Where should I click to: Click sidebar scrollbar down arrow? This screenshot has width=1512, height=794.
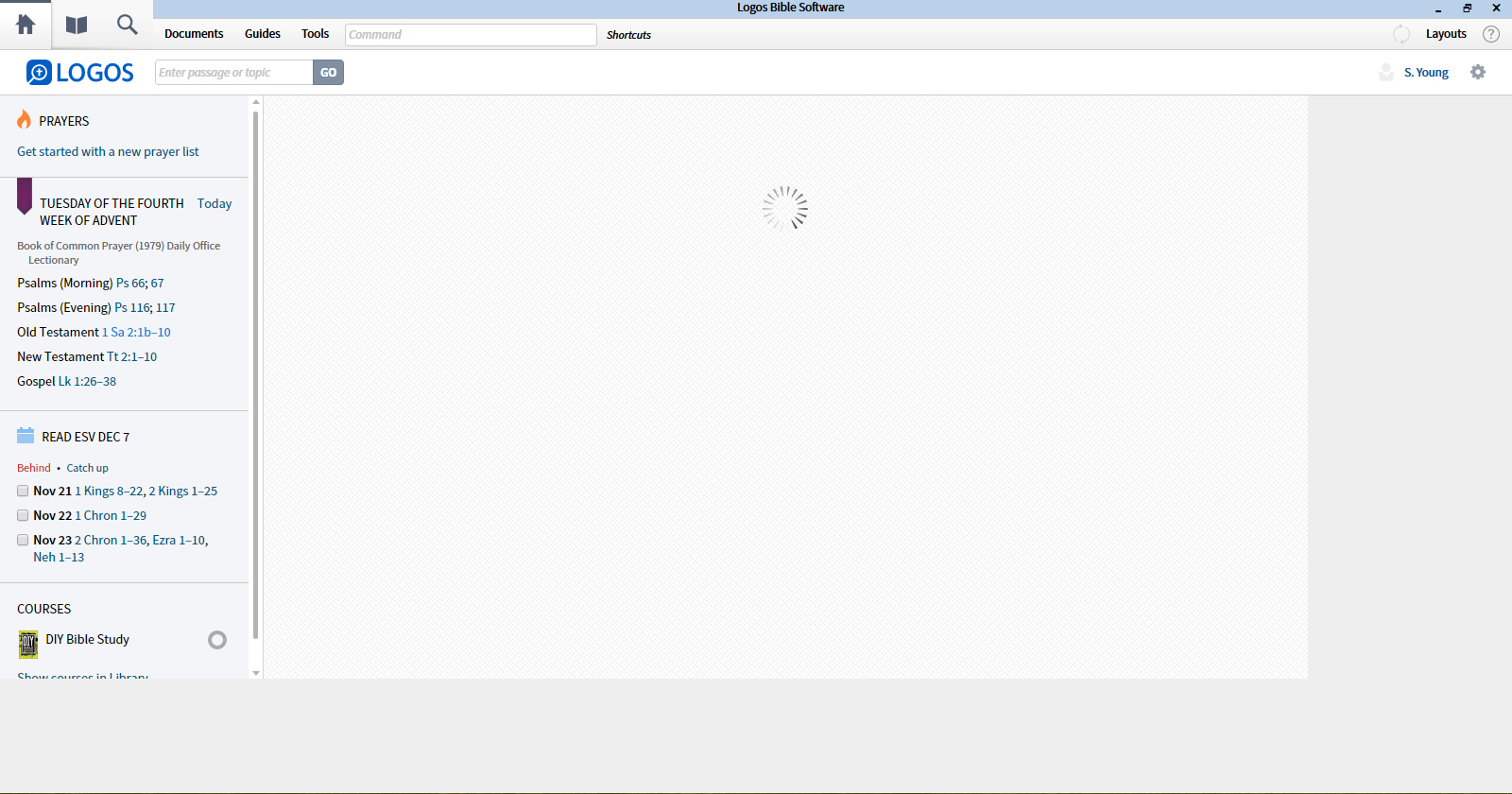point(256,673)
